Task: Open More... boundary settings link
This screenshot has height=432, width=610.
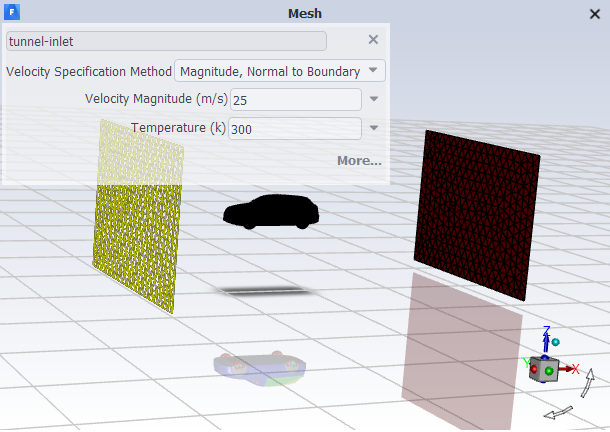Action: [x=359, y=161]
